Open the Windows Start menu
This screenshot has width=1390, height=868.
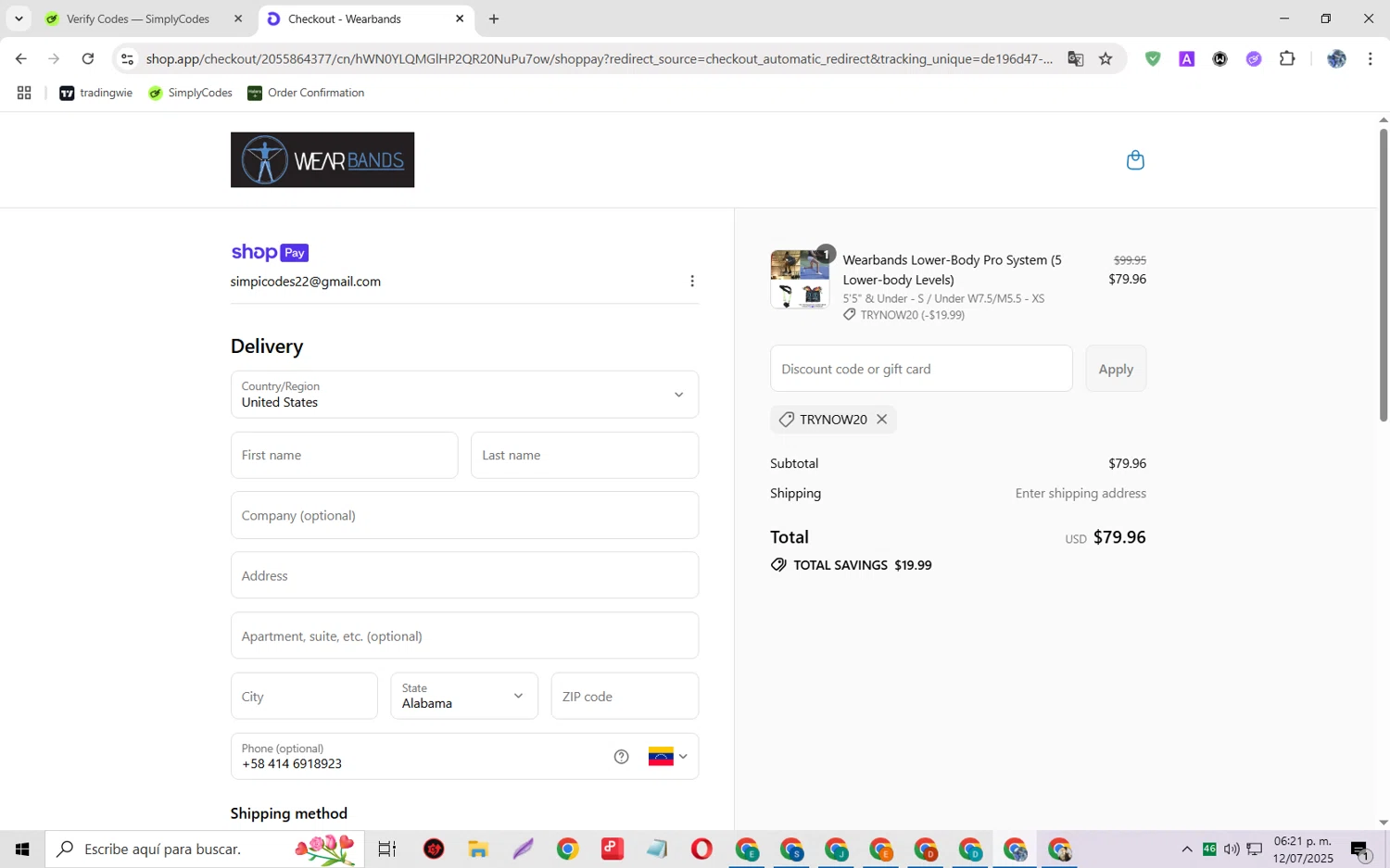(22, 849)
